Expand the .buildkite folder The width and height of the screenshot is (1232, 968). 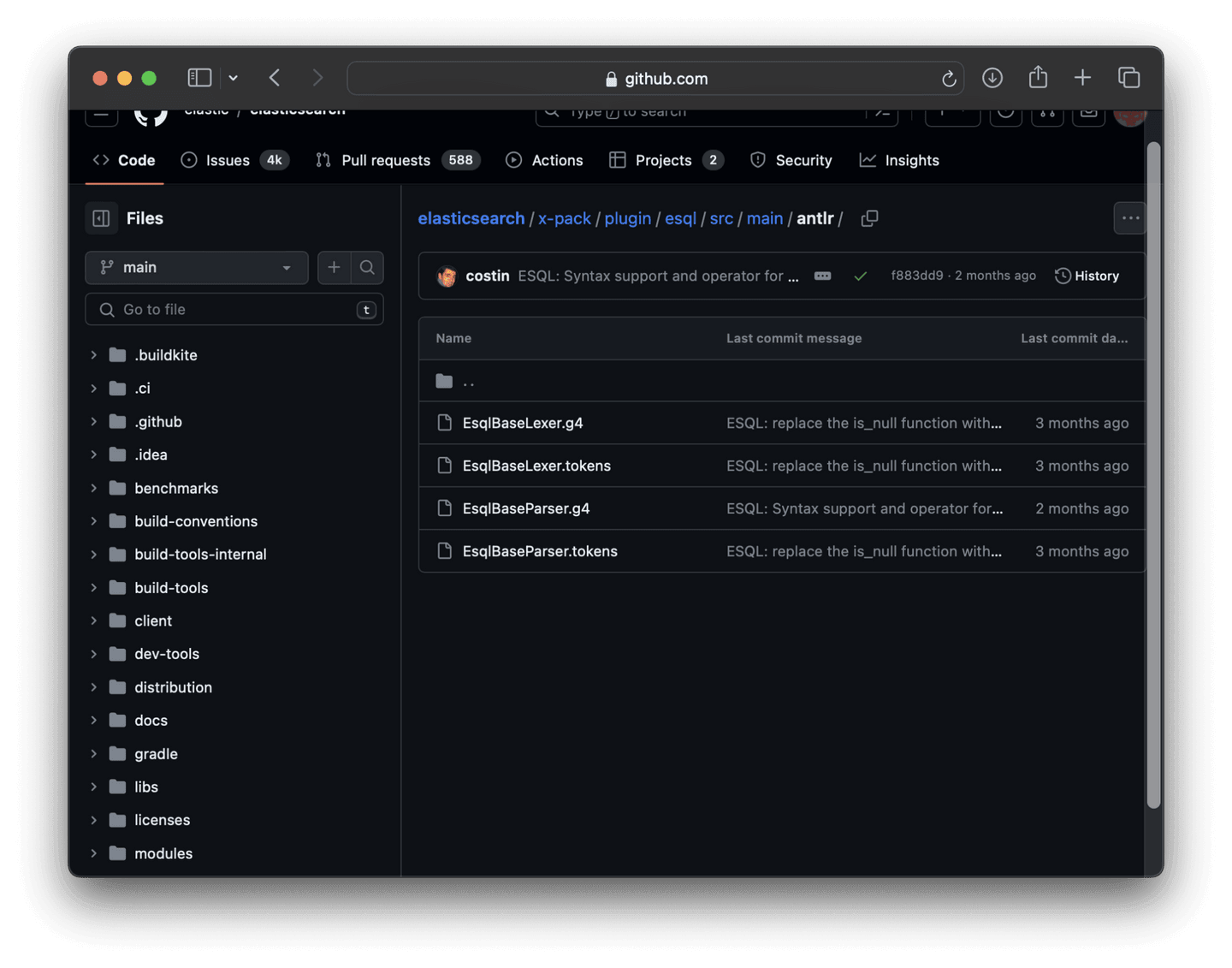pos(94,355)
